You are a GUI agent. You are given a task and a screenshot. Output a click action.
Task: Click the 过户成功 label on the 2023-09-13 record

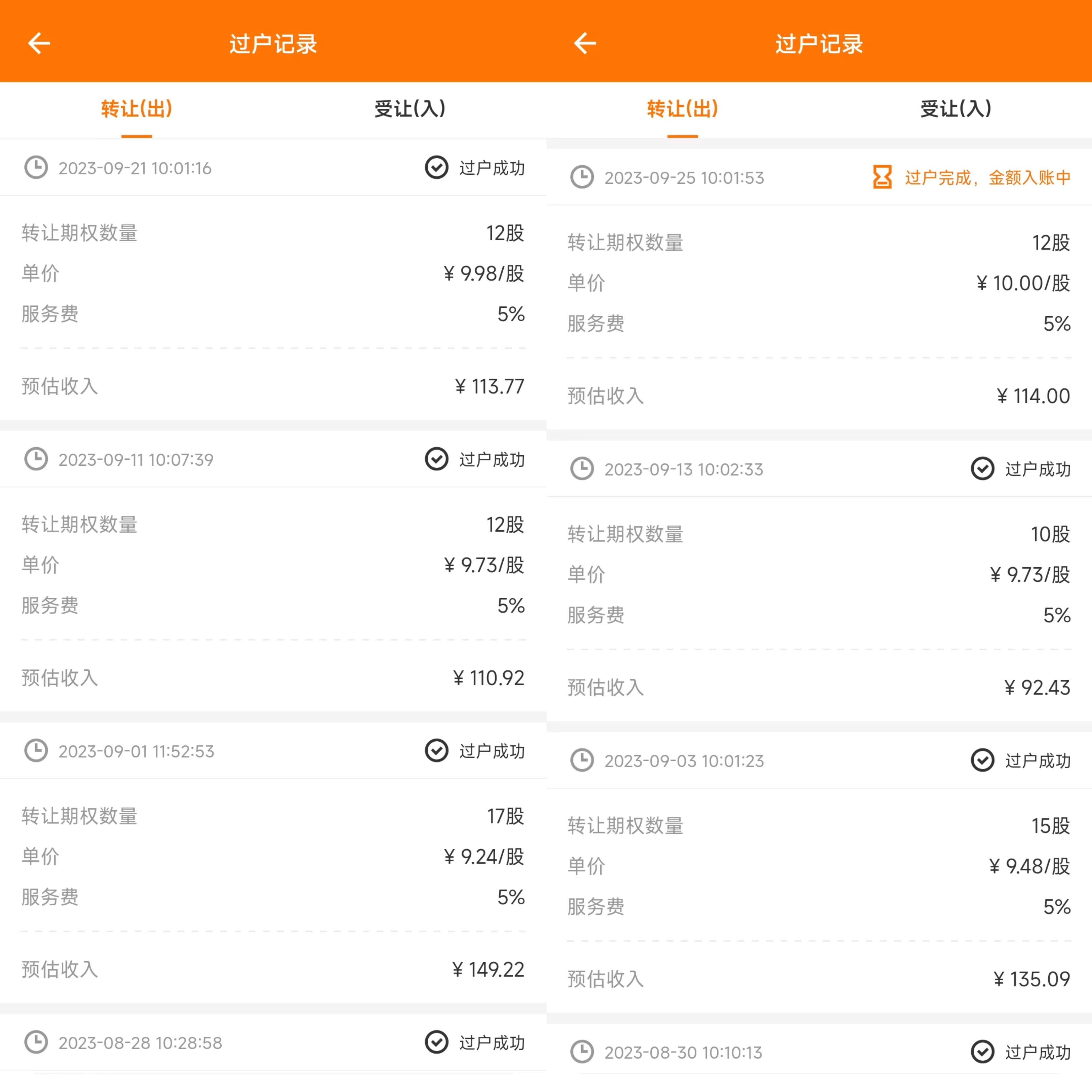coord(1038,469)
